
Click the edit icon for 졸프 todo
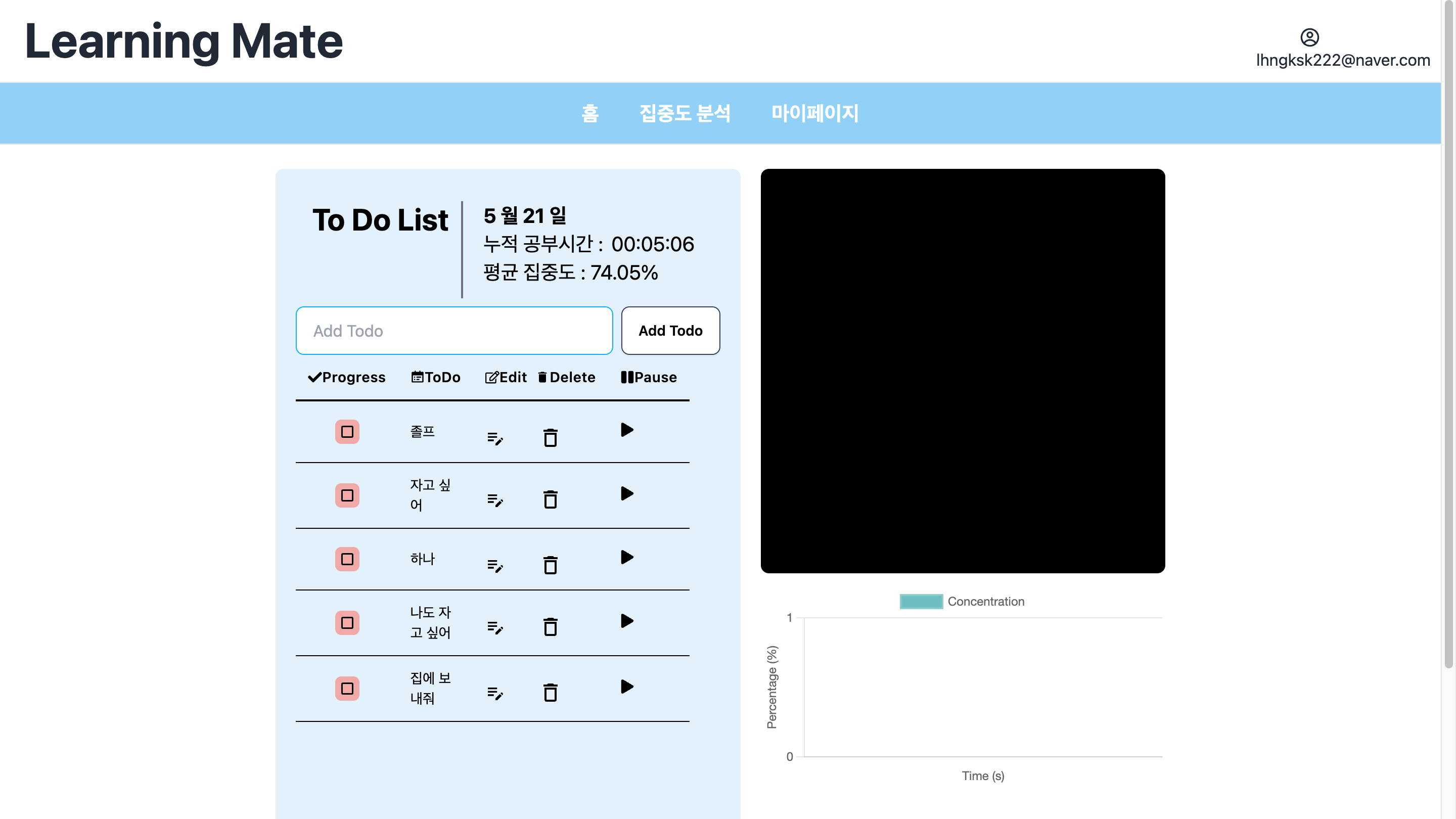[495, 438]
